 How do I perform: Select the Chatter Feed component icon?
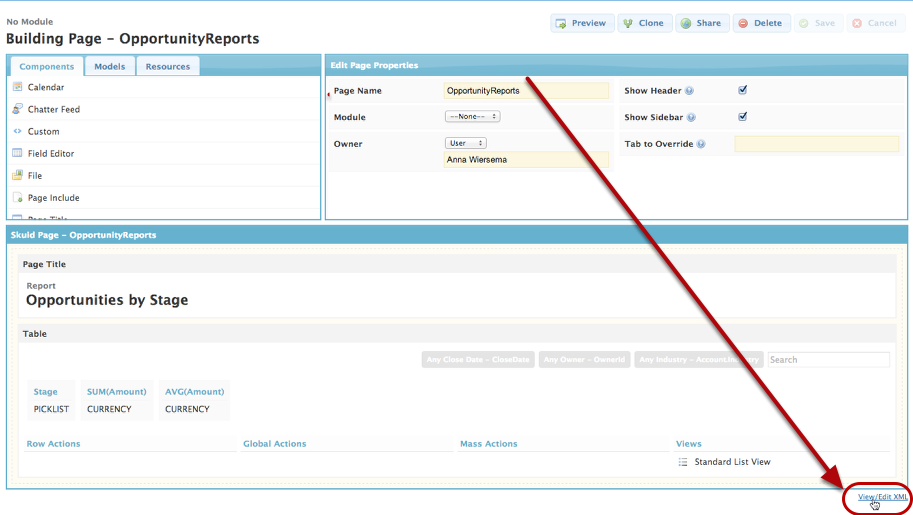(x=18, y=109)
